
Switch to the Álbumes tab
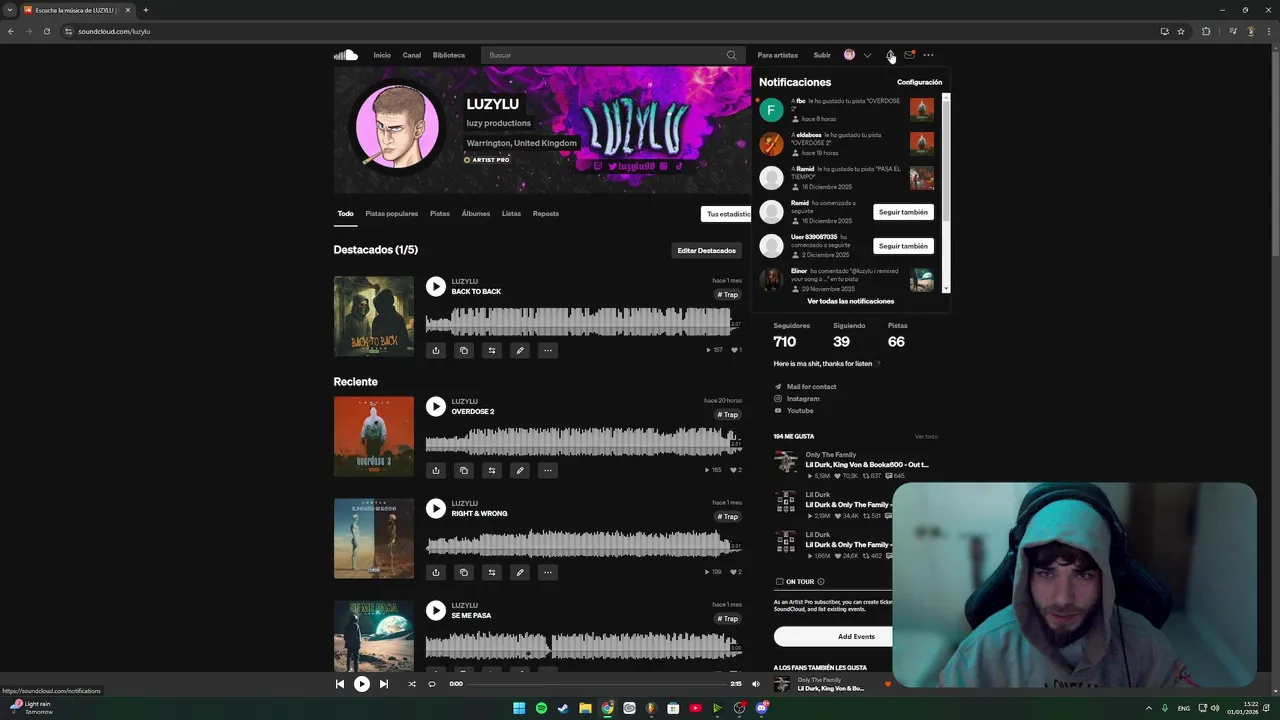(476, 213)
